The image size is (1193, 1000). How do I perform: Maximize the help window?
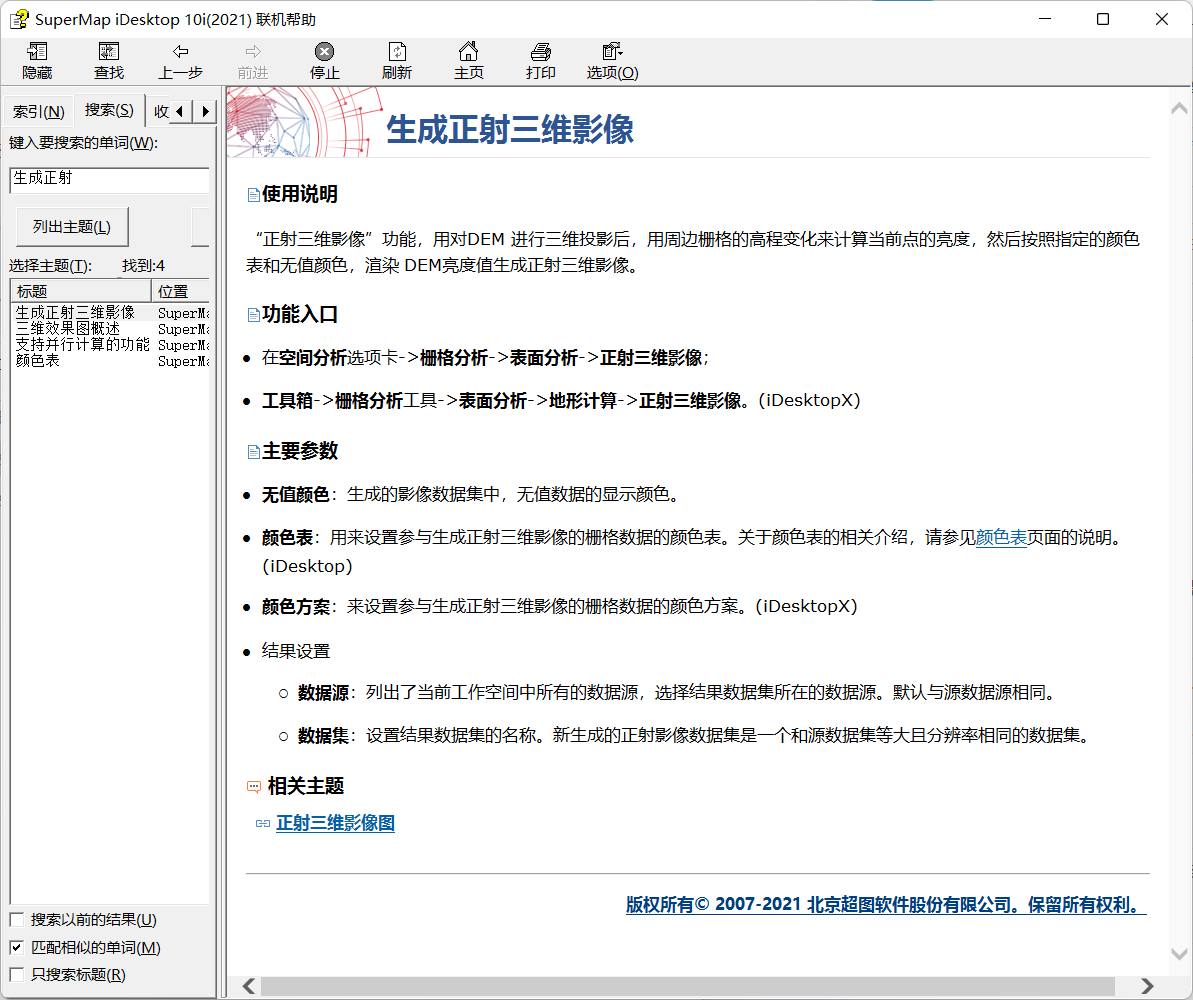point(1103,19)
